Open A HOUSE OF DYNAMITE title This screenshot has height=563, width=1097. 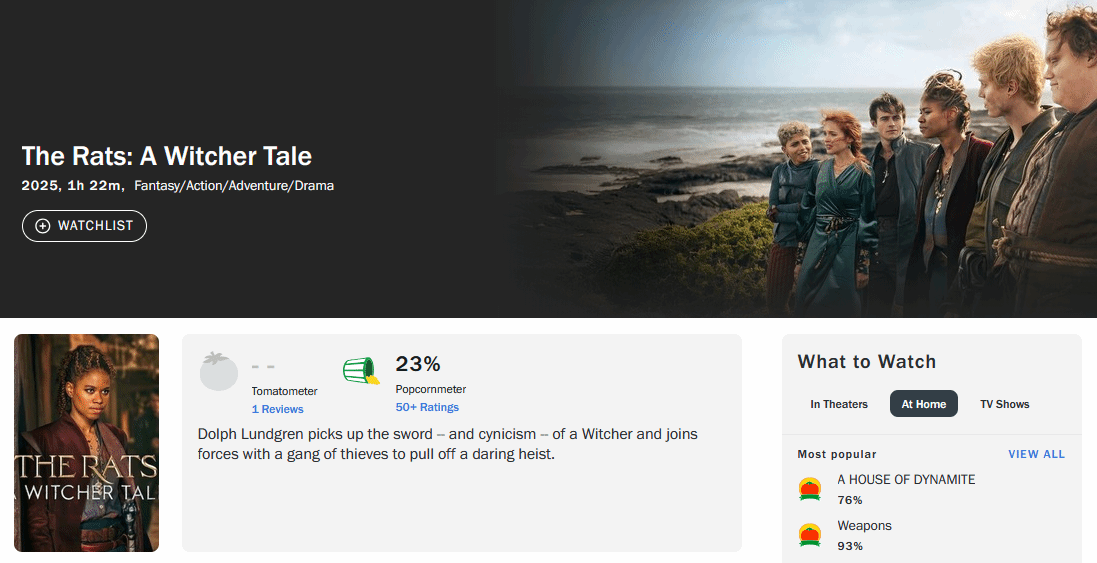pos(906,479)
